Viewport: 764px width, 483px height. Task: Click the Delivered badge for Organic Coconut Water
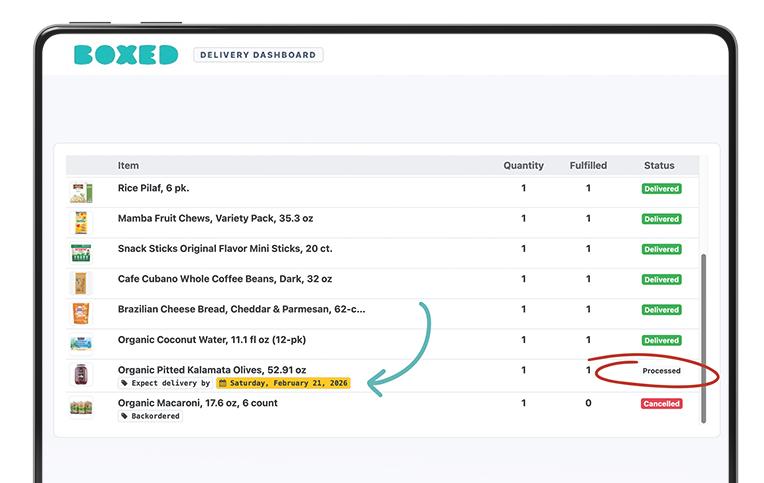[661, 340]
